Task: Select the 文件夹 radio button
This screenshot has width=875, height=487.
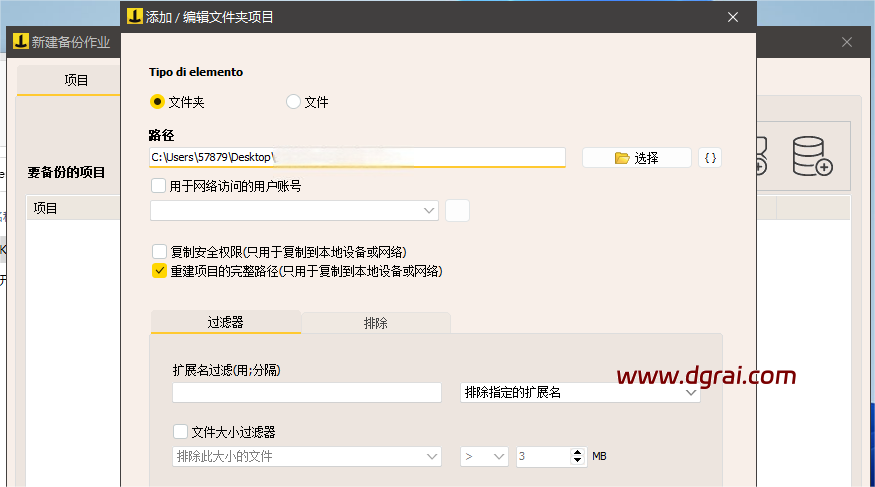Action: (157, 102)
